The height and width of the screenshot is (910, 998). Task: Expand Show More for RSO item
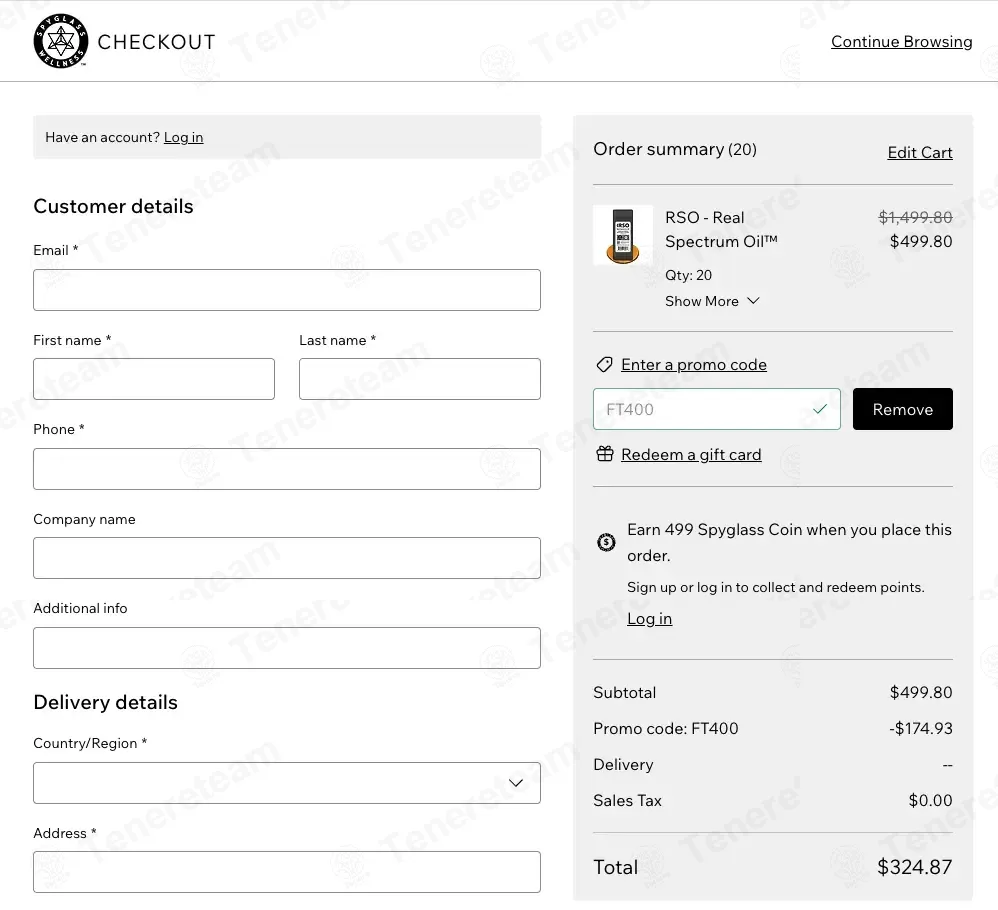pos(712,301)
